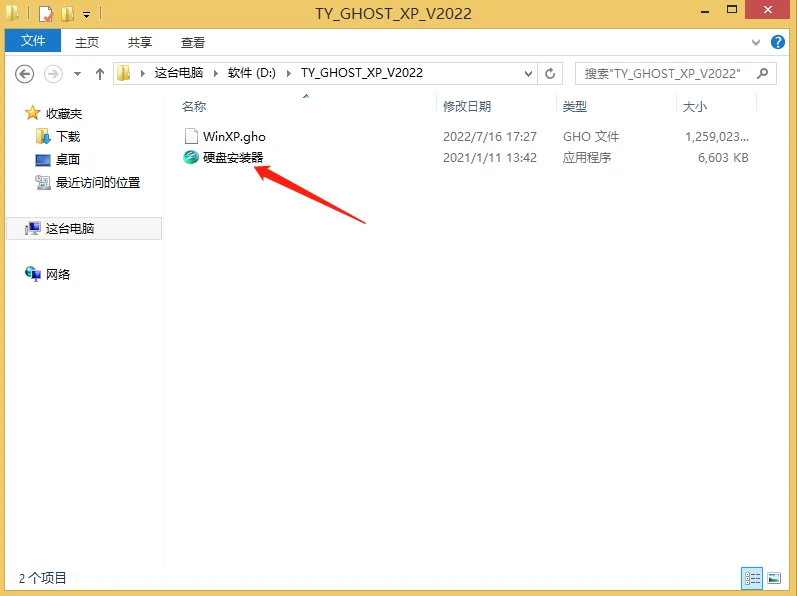The image size is (797, 596).
Task: Click the search magnifier icon
Action: click(x=762, y=74)
